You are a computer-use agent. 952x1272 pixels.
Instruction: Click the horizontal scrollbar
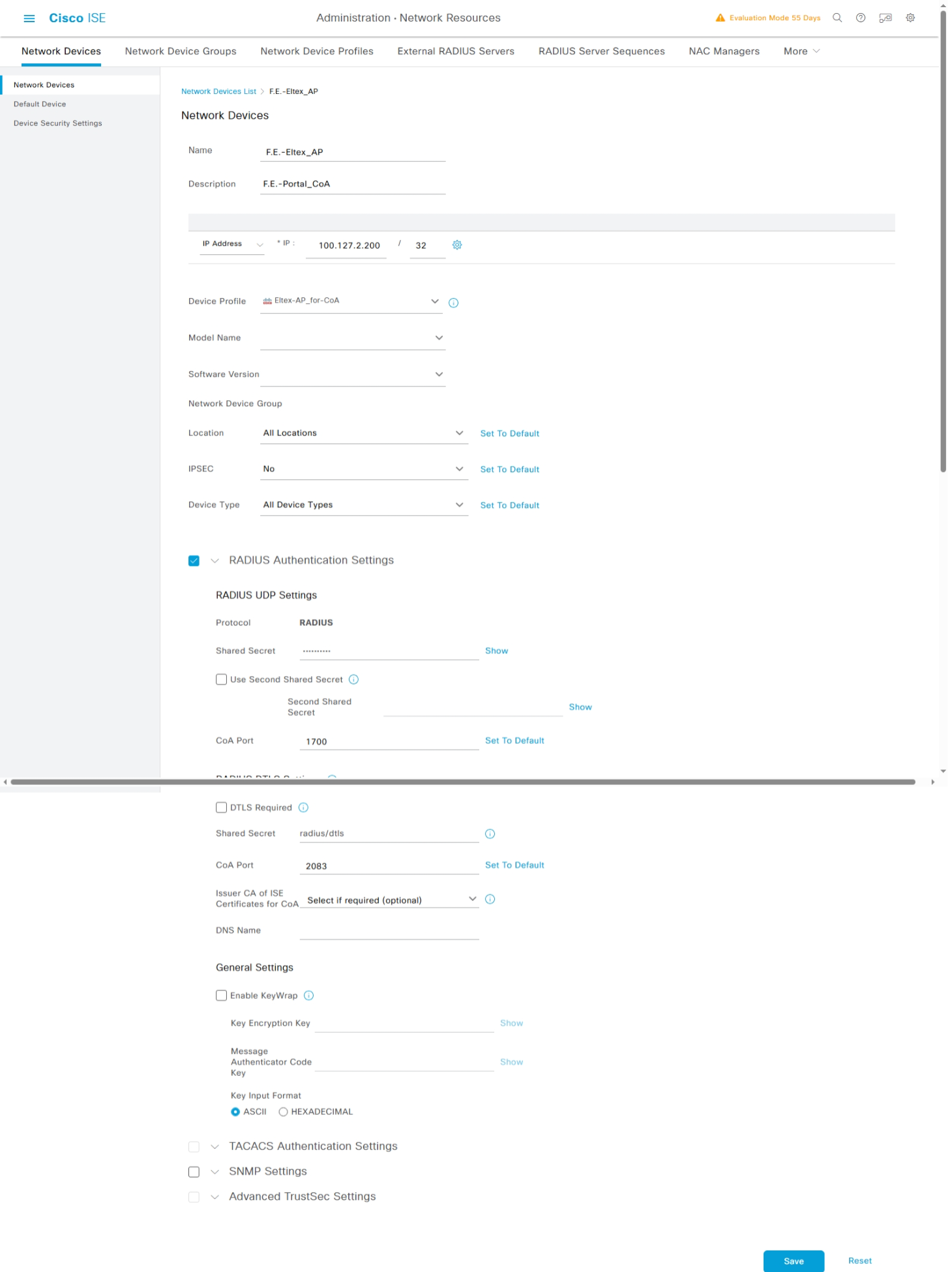point(463,782)
